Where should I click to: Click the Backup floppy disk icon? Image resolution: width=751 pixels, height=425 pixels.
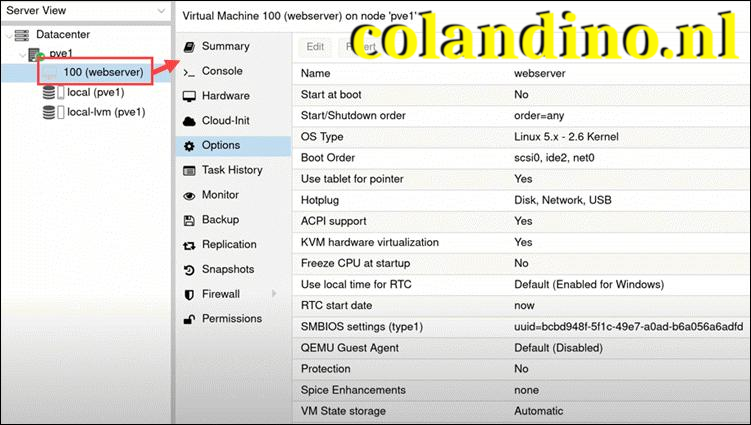(x=189, y=220)
